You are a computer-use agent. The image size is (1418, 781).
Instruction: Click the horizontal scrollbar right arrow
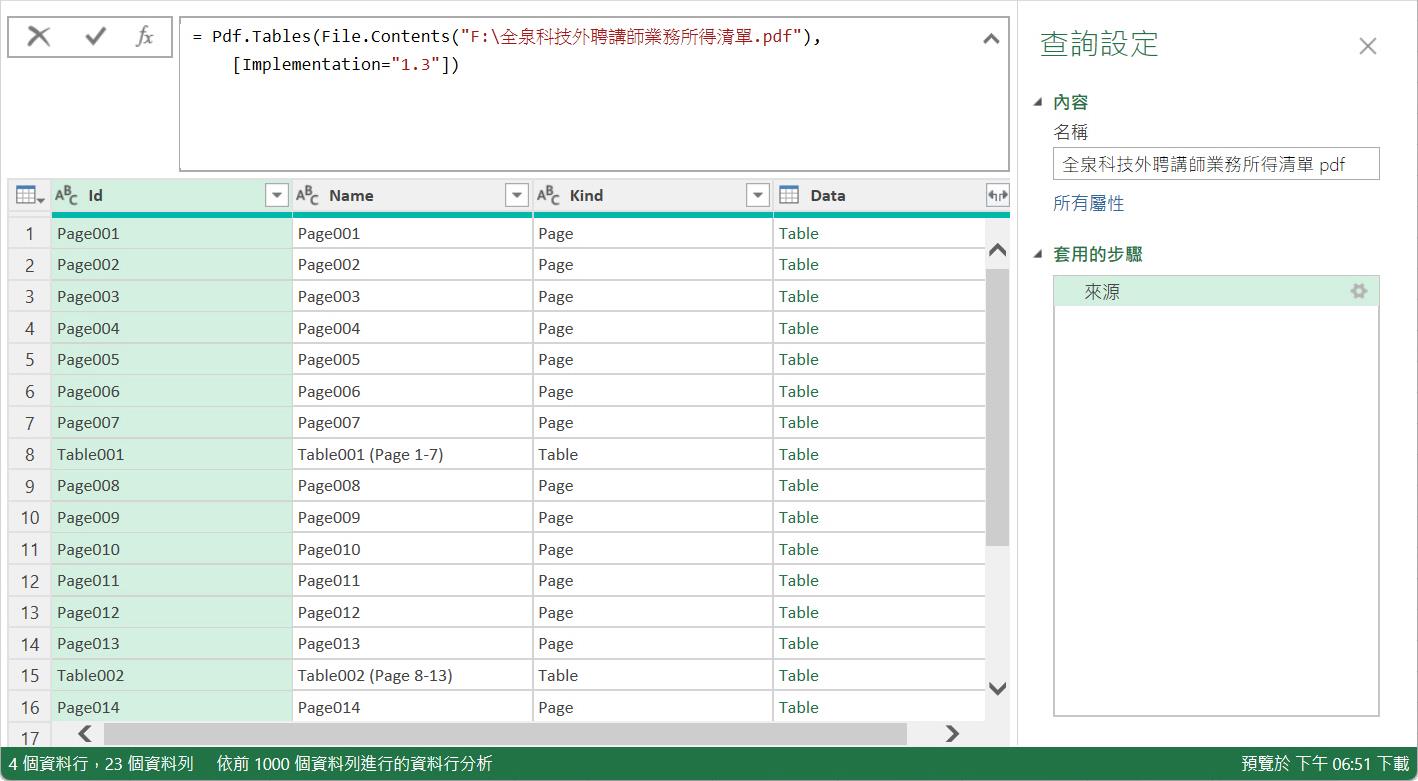[x=952, y=734]
